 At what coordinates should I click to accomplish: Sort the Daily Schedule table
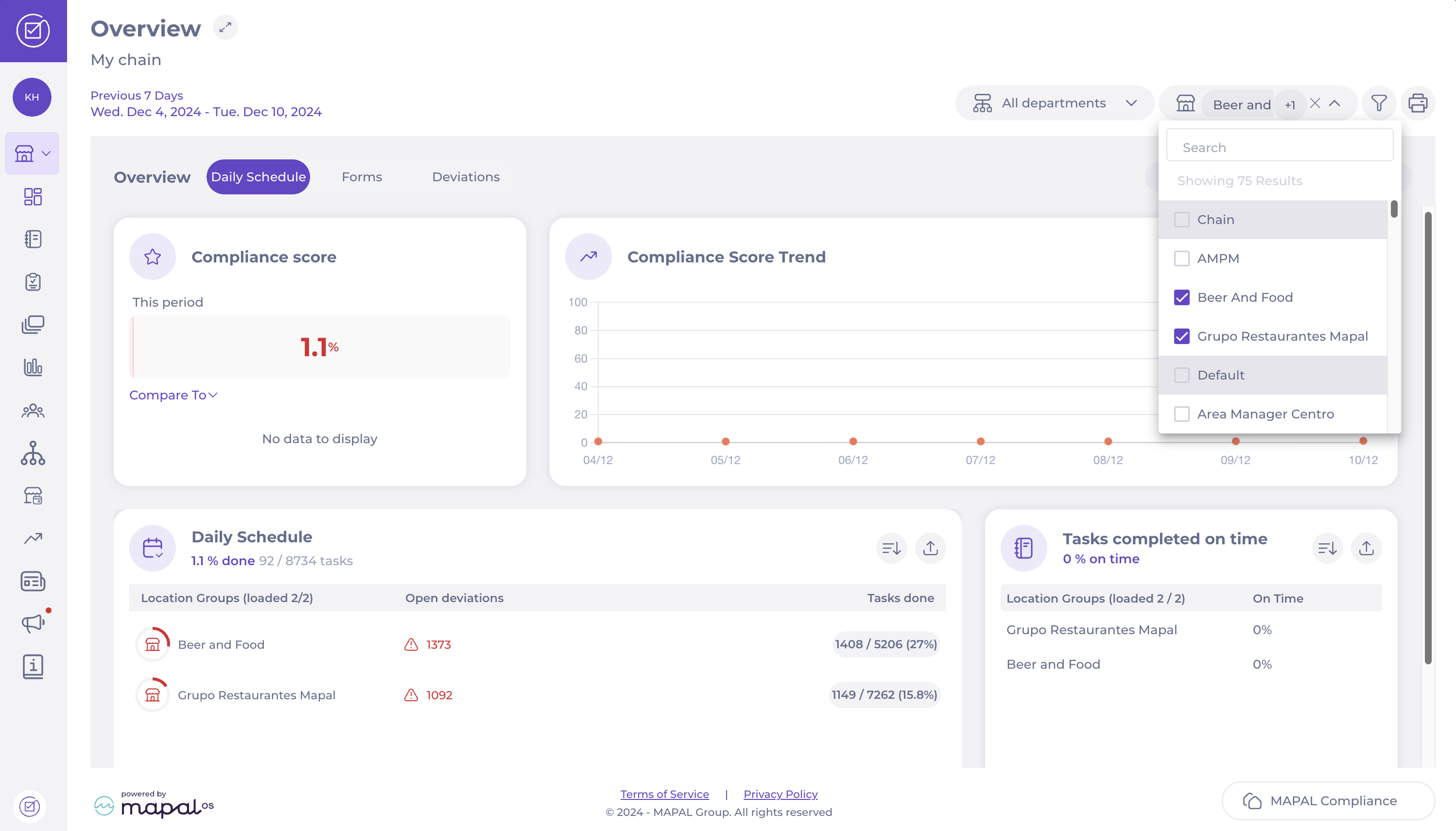point(891,549)
